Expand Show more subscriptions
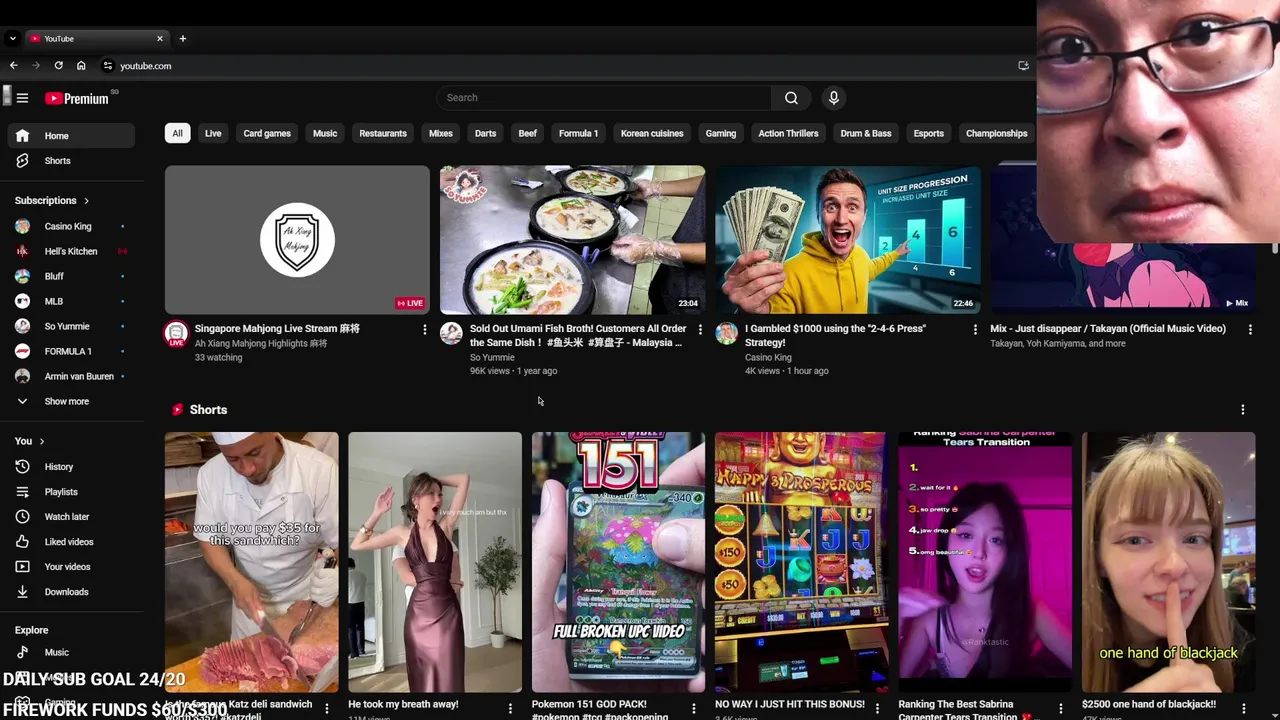Viewport: 1280px width, 720px height. pyautogui.click(x=71, y=401)
